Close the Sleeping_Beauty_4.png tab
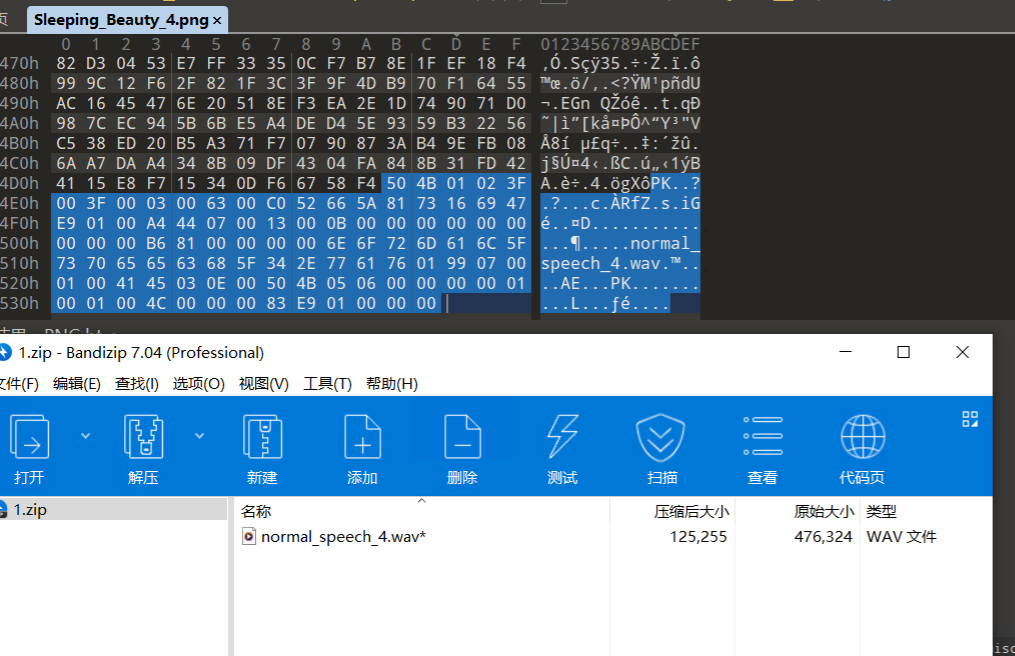The height and width of the screenshot is (656, 1015). [218, 21]
